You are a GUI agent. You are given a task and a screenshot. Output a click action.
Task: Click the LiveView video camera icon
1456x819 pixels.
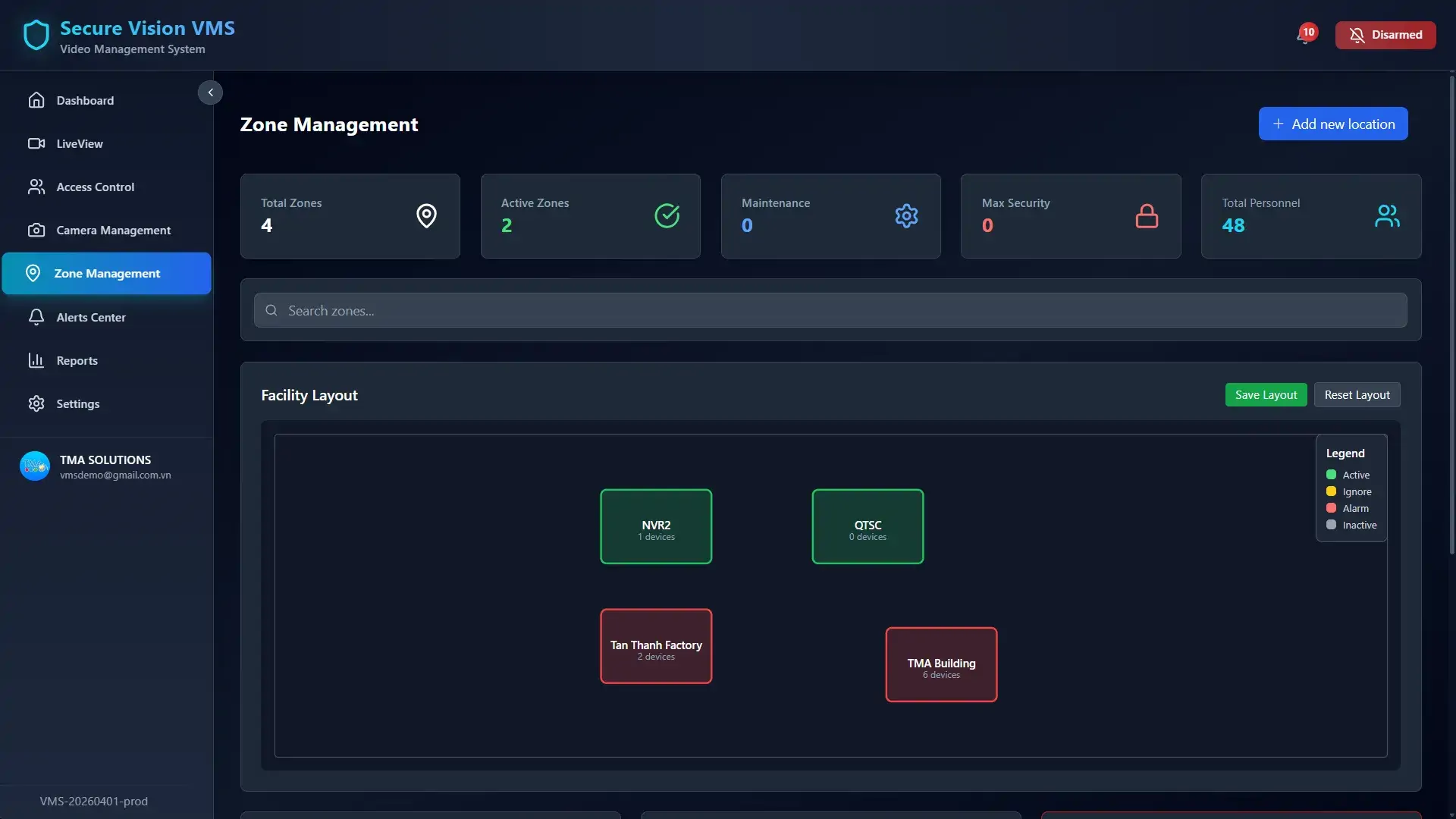tap(36, 143)
